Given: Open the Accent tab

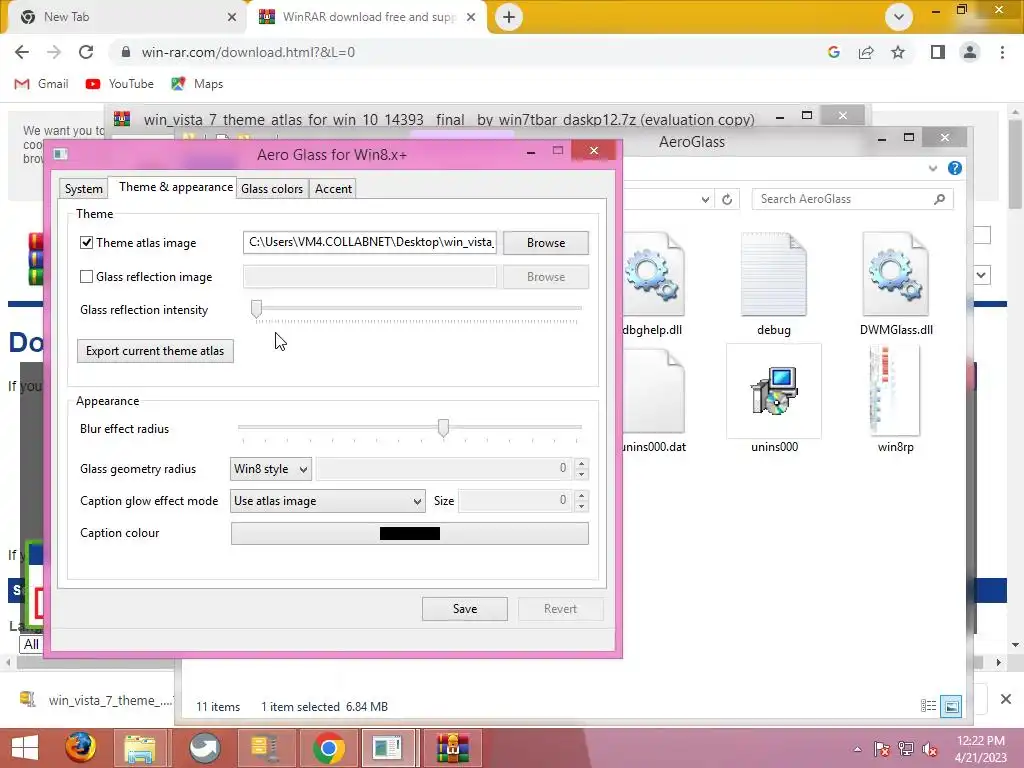Looking at the screenshot, I should click(x=333, y=189).
